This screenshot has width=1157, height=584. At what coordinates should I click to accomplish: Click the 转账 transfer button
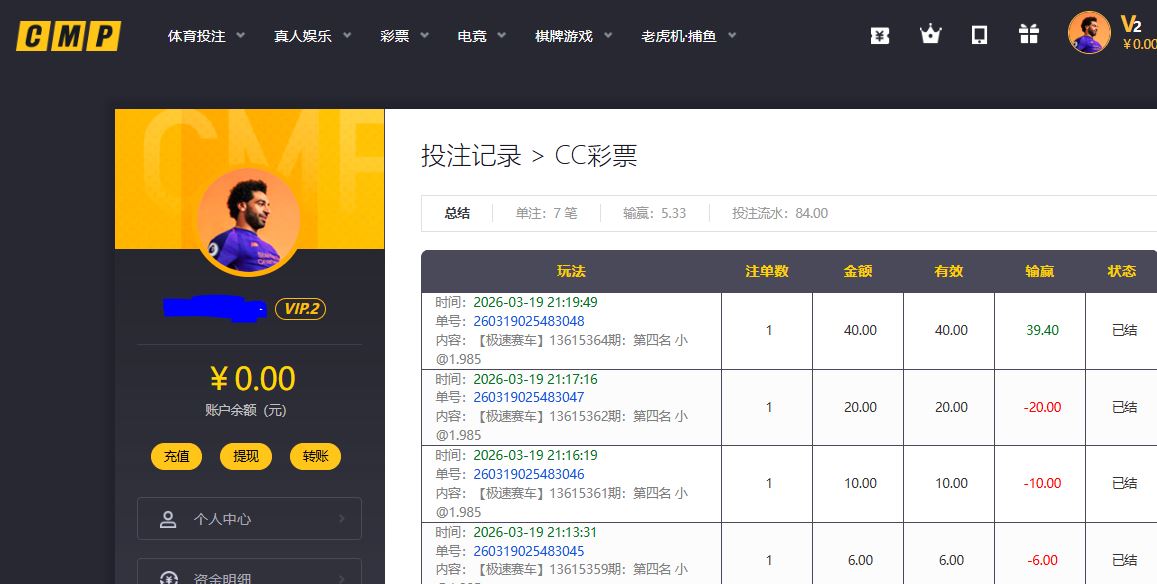[315, 456]
